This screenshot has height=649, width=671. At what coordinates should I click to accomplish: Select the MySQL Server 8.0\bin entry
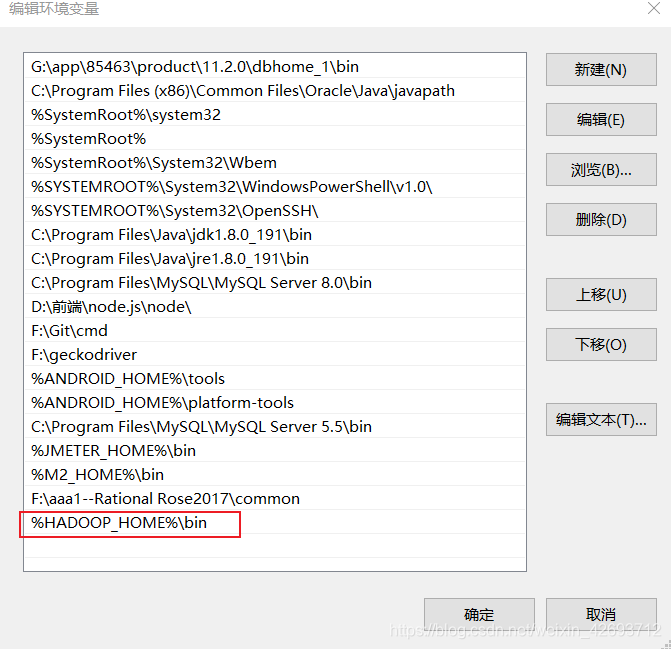tap(275, 282)
